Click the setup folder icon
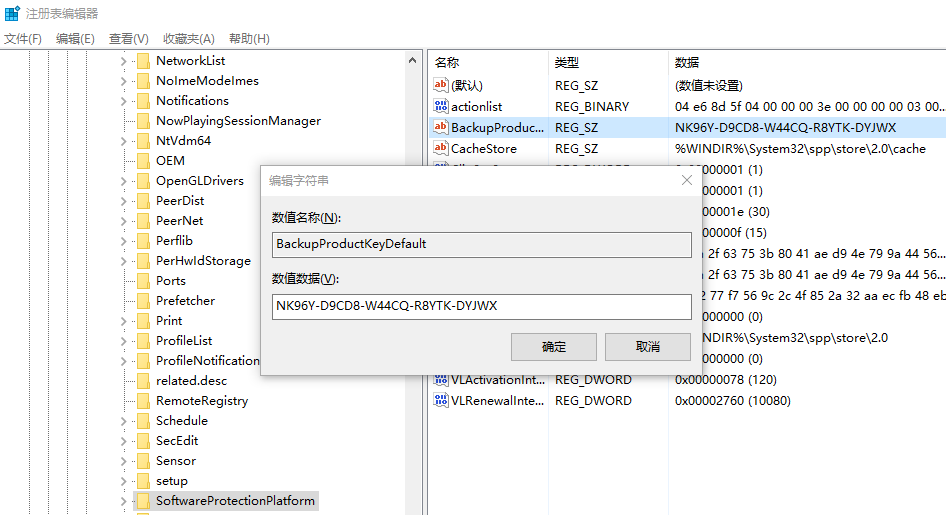This screenshot has height=515, width=946. click(x=143, y=481)
